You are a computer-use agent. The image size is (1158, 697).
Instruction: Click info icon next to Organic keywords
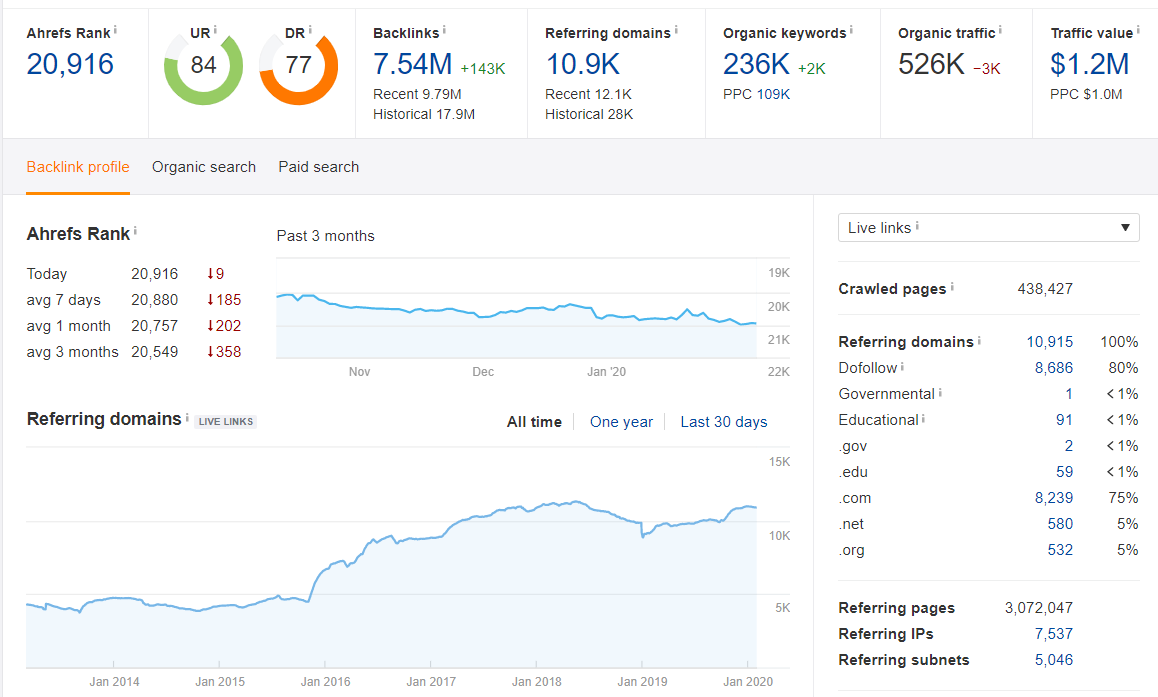click(x=851, y=31)
